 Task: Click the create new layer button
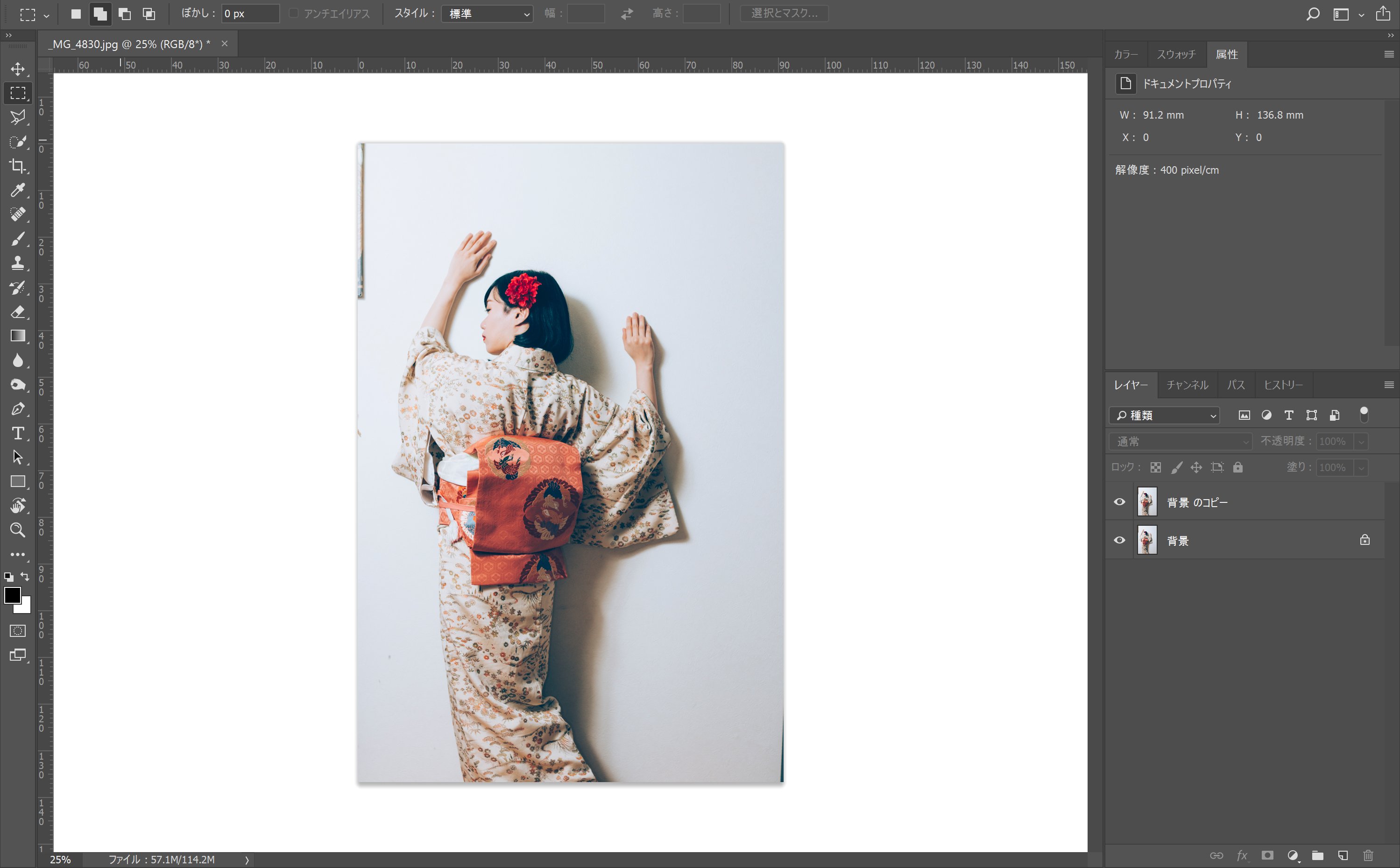[x=1343, y=855]
